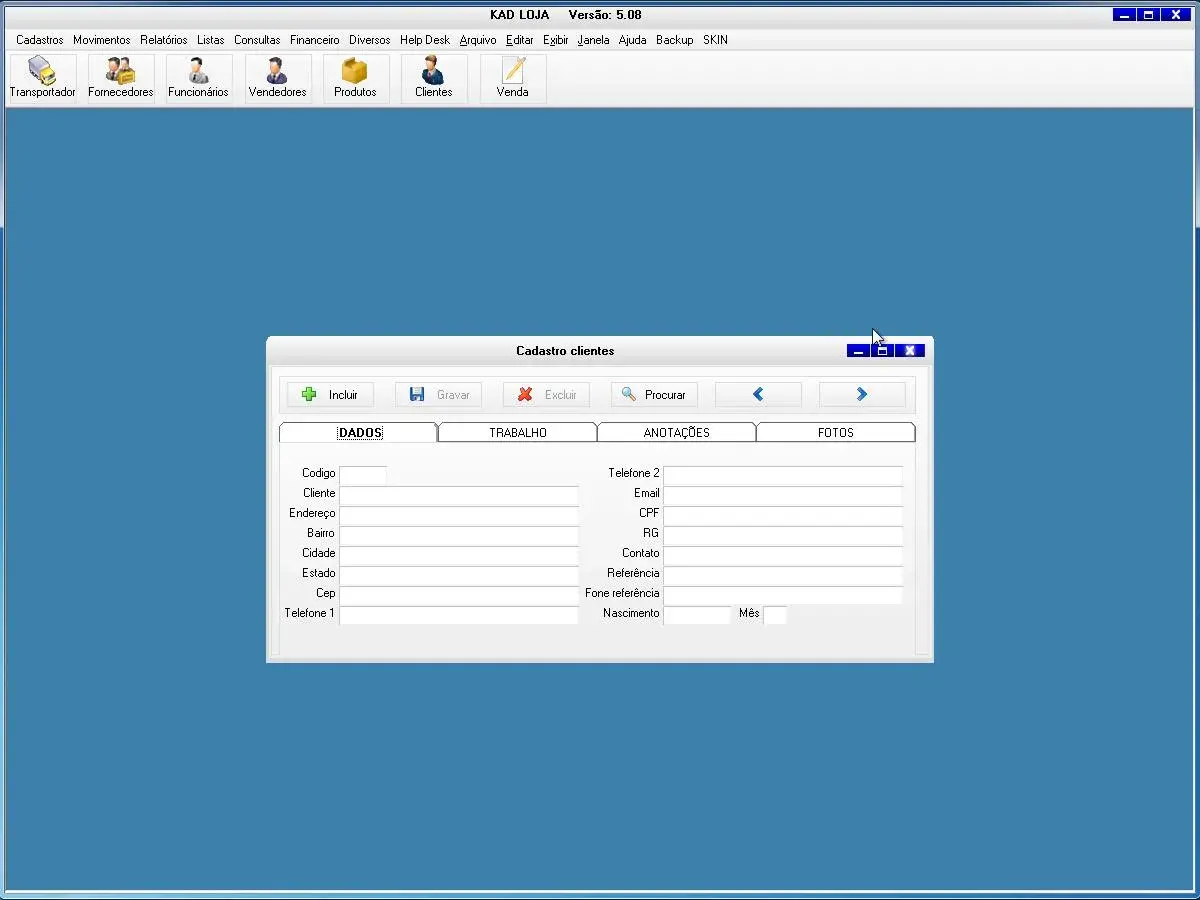Focus the Endereço field
Image resolution: width=1200 pixels, height=900 pixels.
(x=459, y=514)
